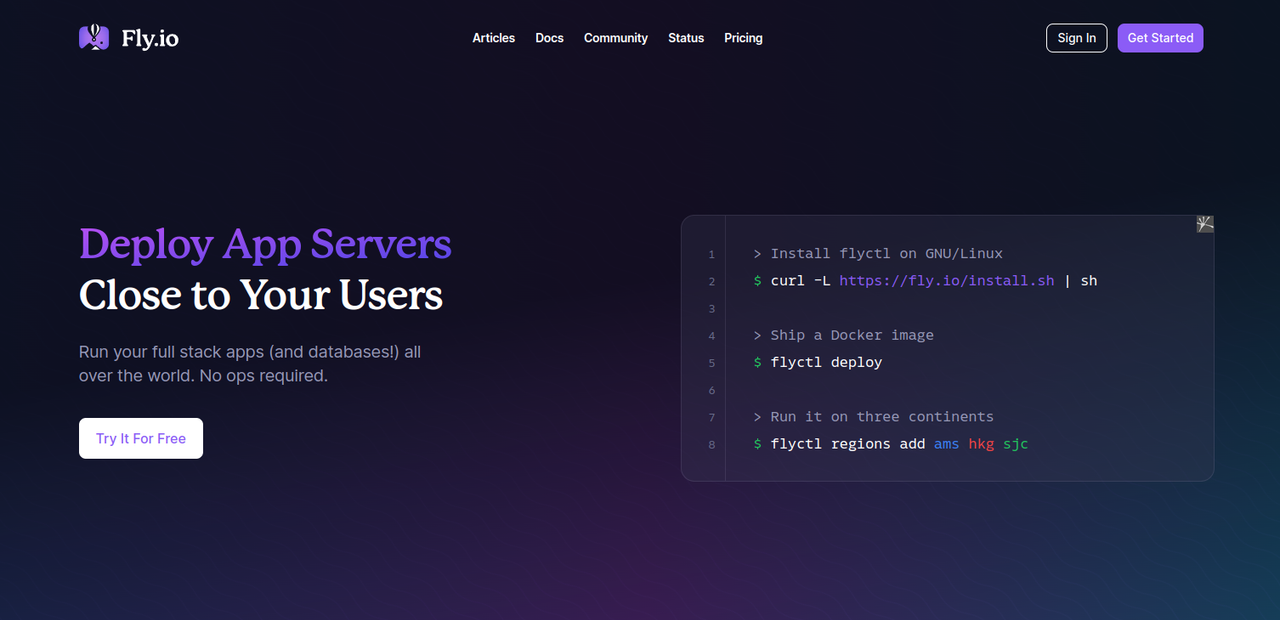Viewport: 1280px width, 620px height.
Task: Click the Try It For Free button
Action: point(141,438)
